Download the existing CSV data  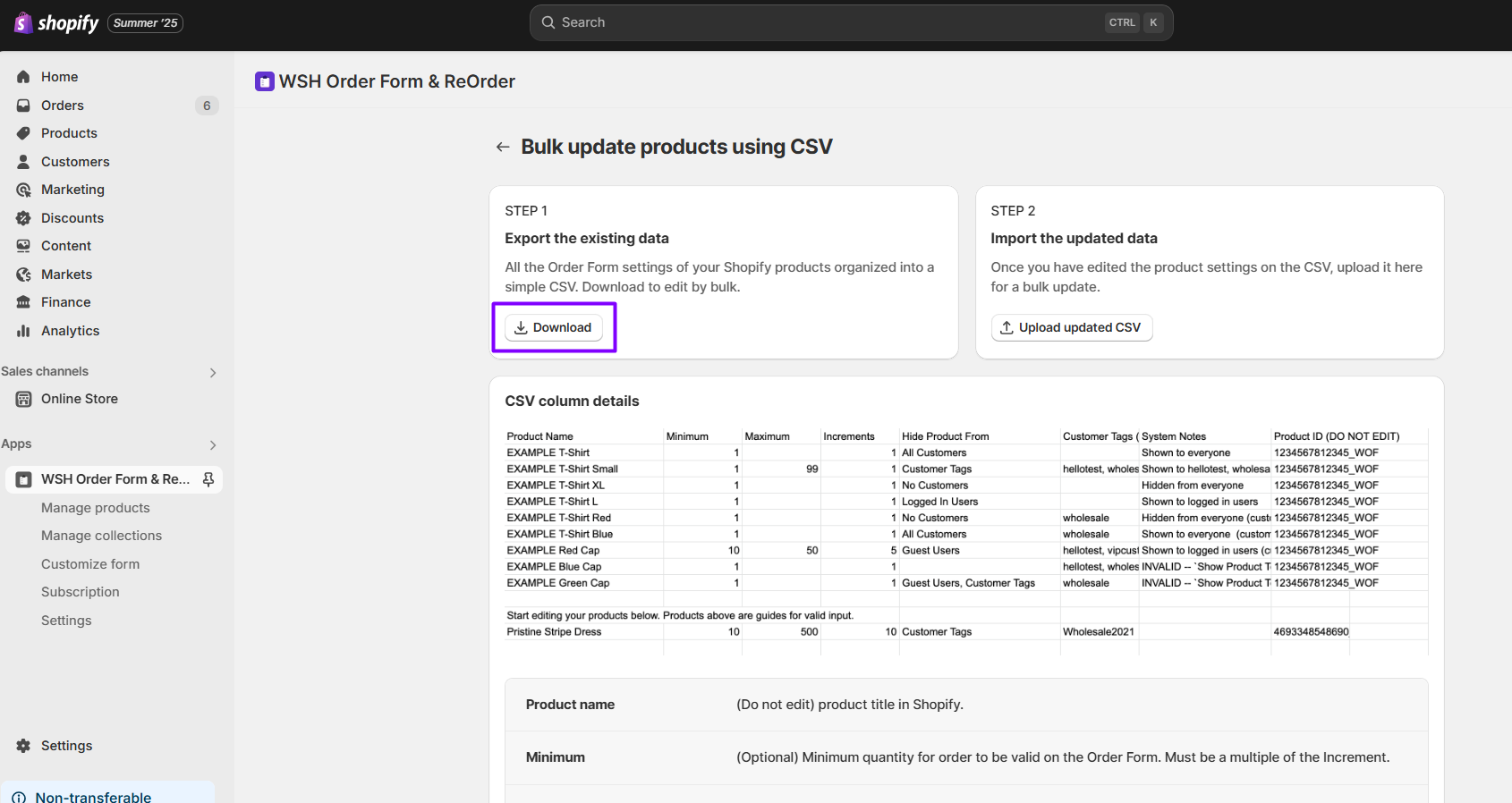pyautogui.click(x=553, y=327)
